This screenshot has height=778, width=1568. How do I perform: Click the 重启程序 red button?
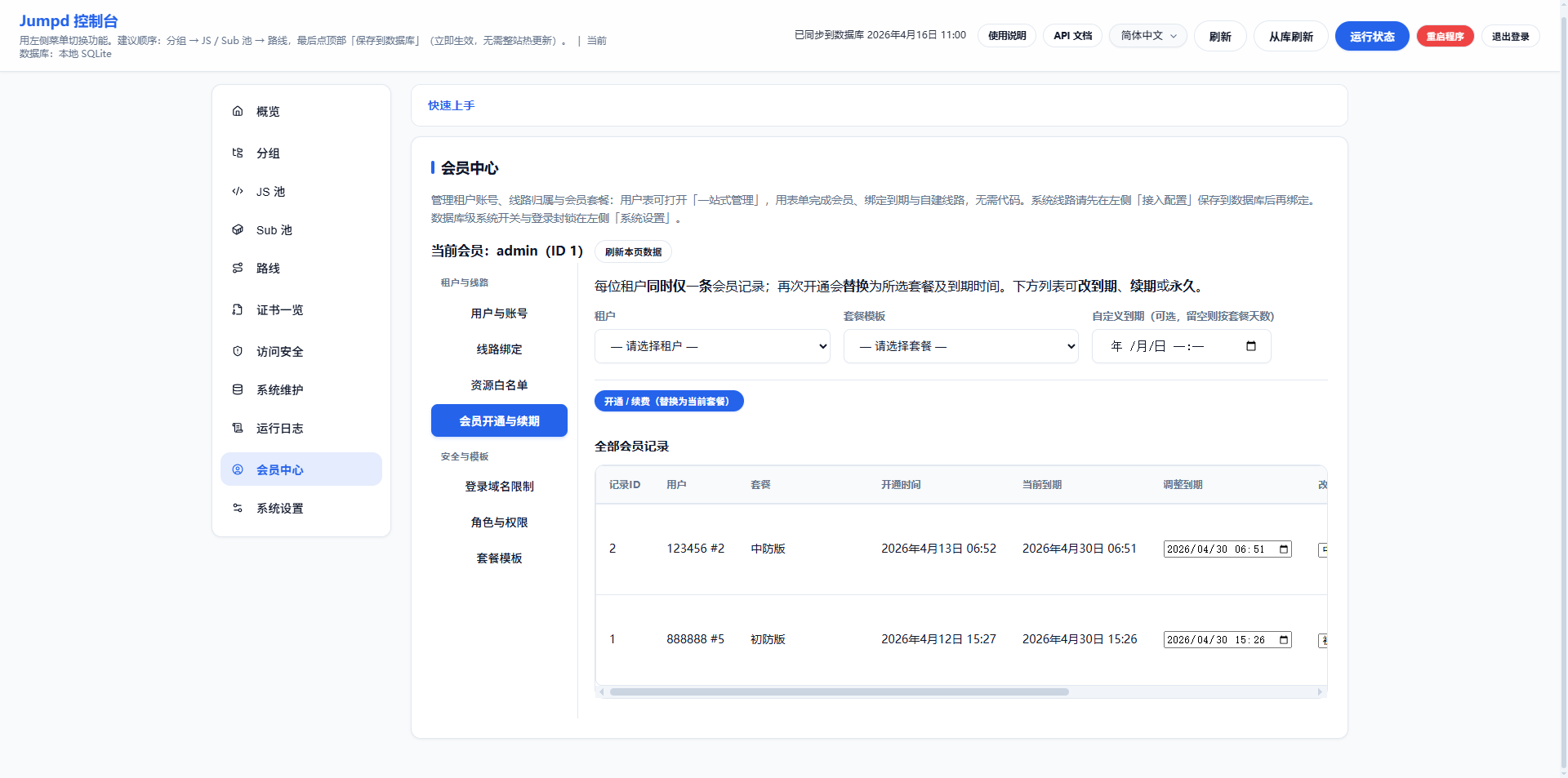coord(1445,36)
